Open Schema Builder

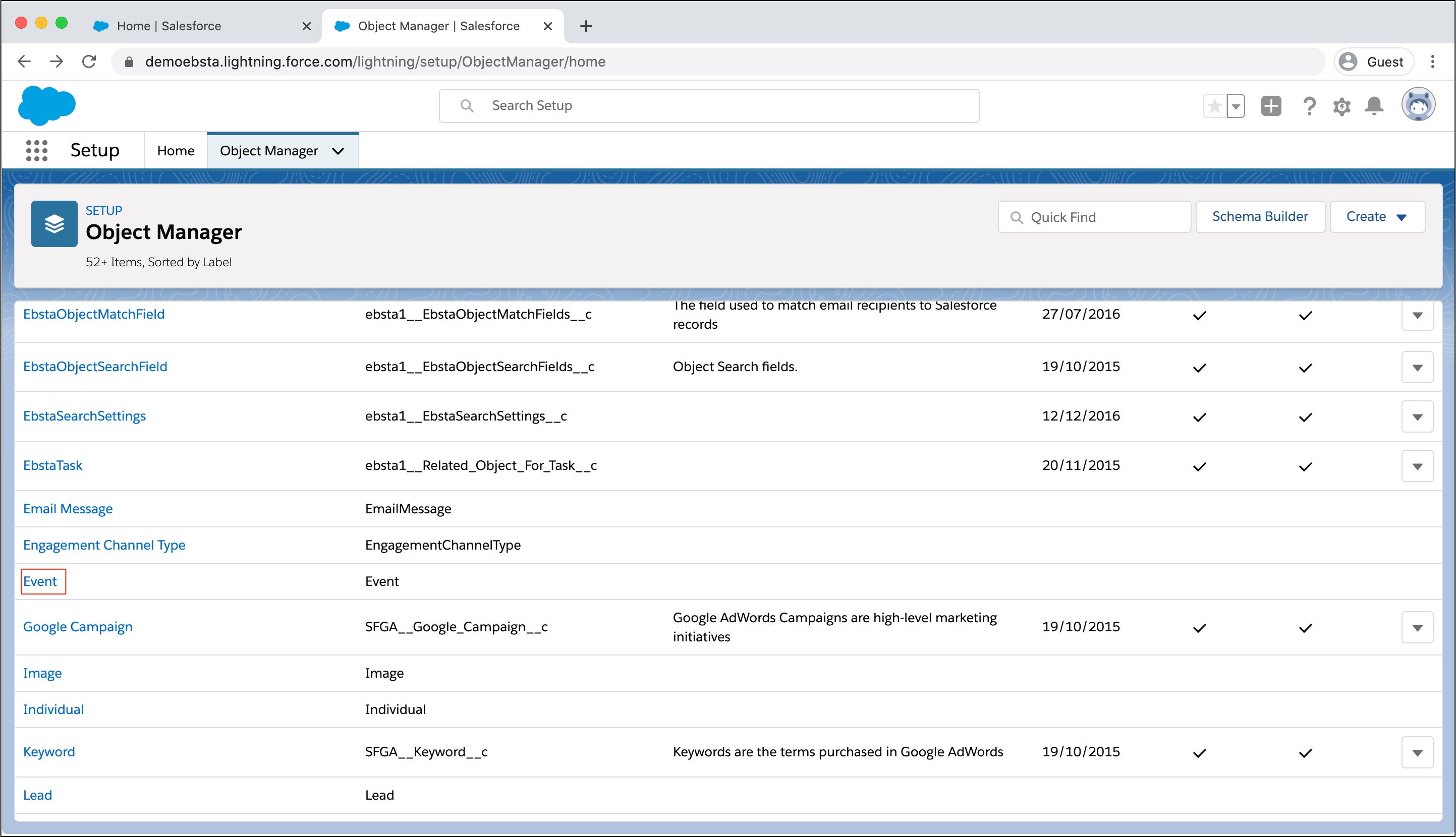[x=1260, y=217]
